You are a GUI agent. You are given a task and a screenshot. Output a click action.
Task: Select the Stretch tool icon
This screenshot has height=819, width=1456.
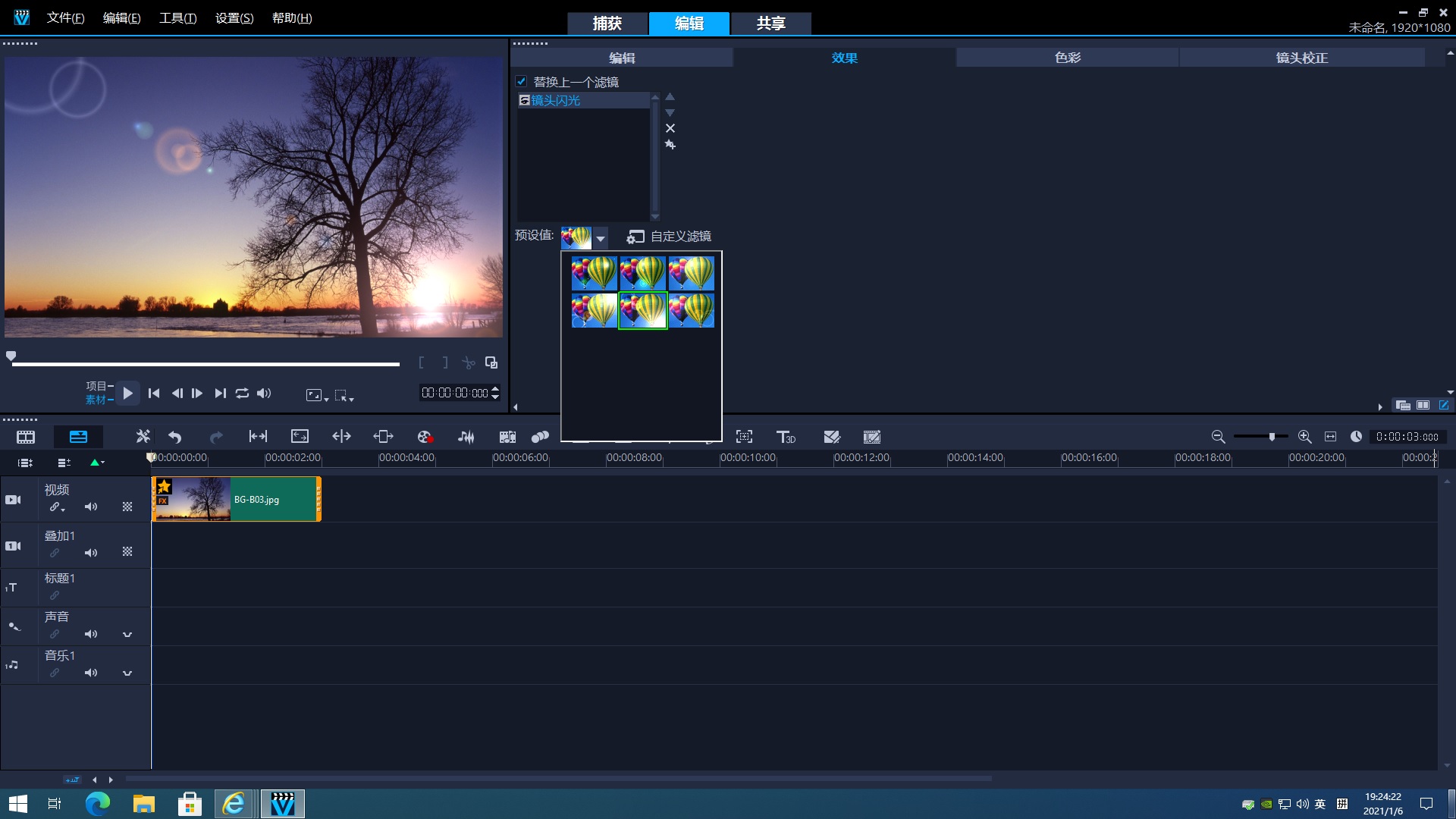(300, 437)
